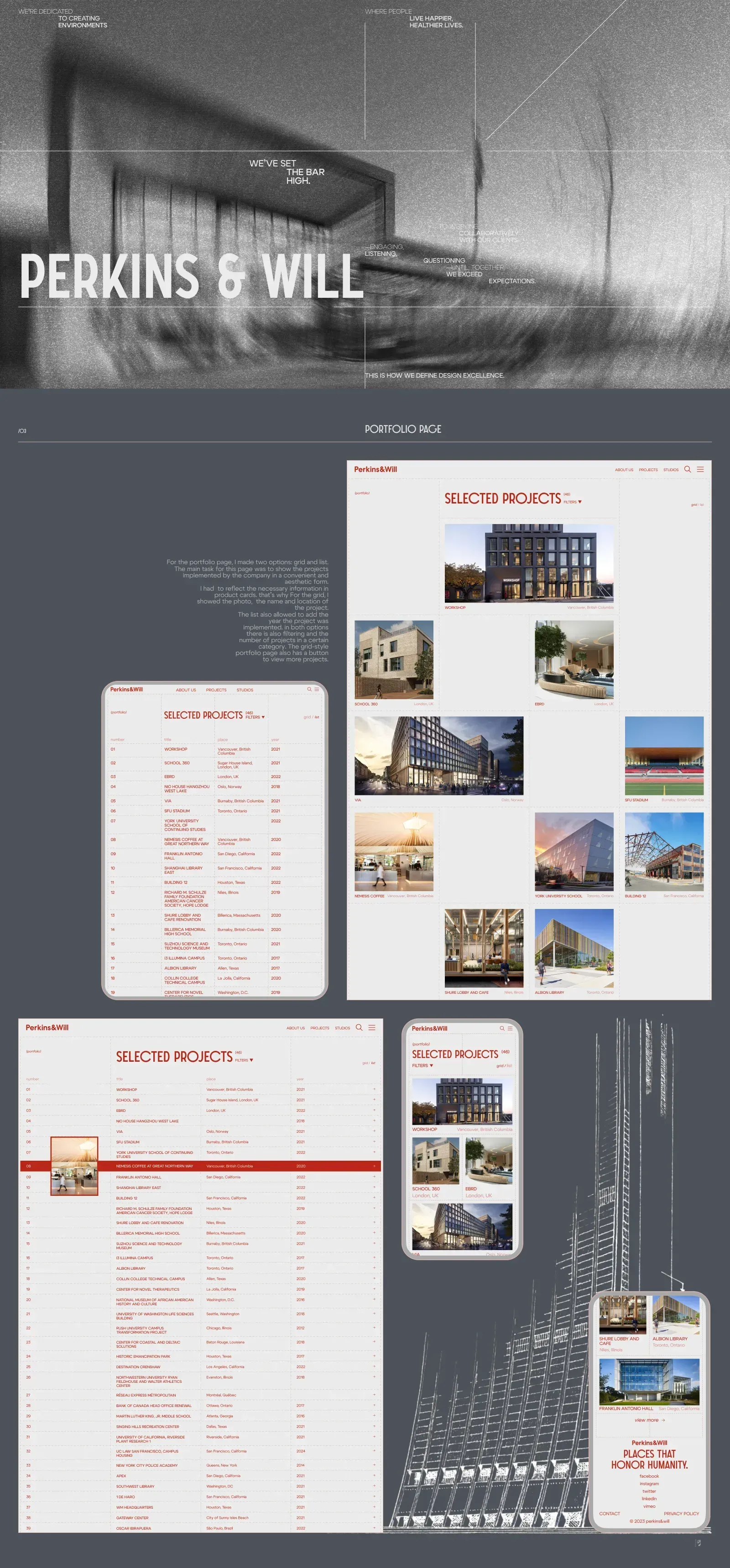This screenshot has height=1568, width=730.
Task: Click SELECTED PROJECTS heading in tablet list mockup
Action: click(x=203, y=715)
